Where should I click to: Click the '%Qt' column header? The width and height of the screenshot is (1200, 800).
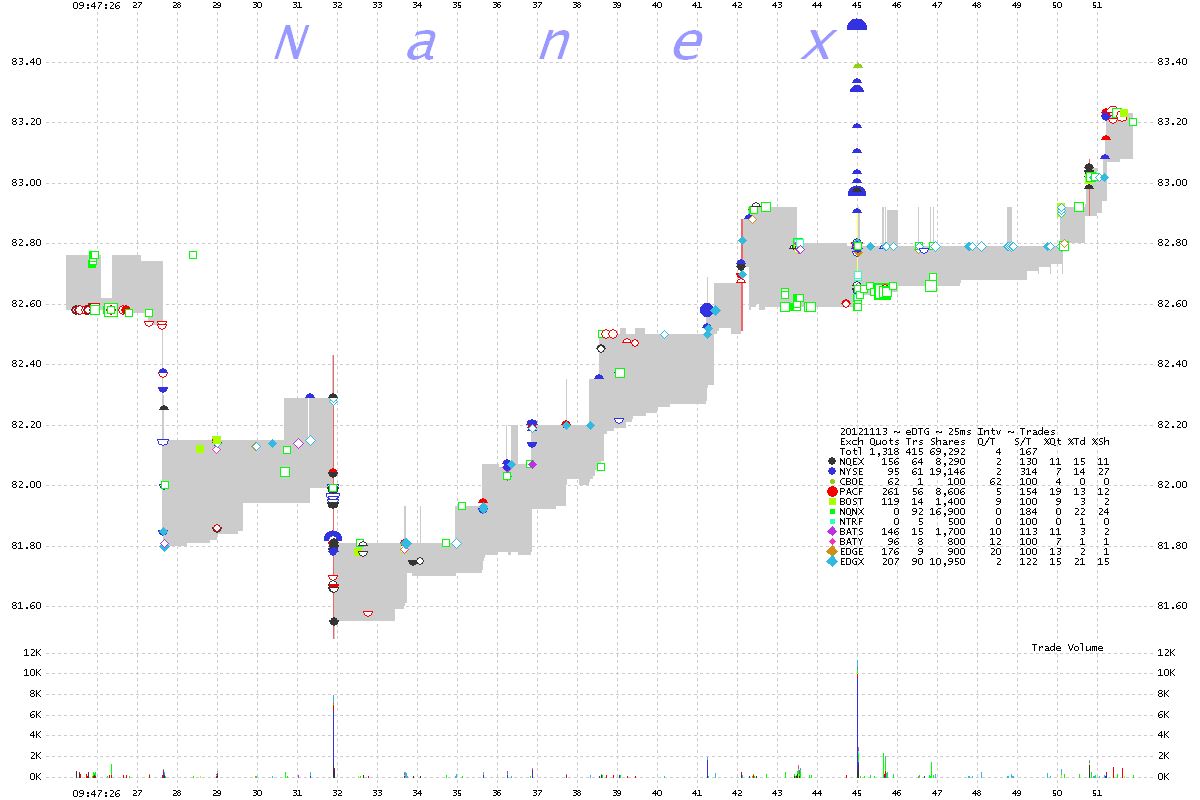click(1053, 441)
